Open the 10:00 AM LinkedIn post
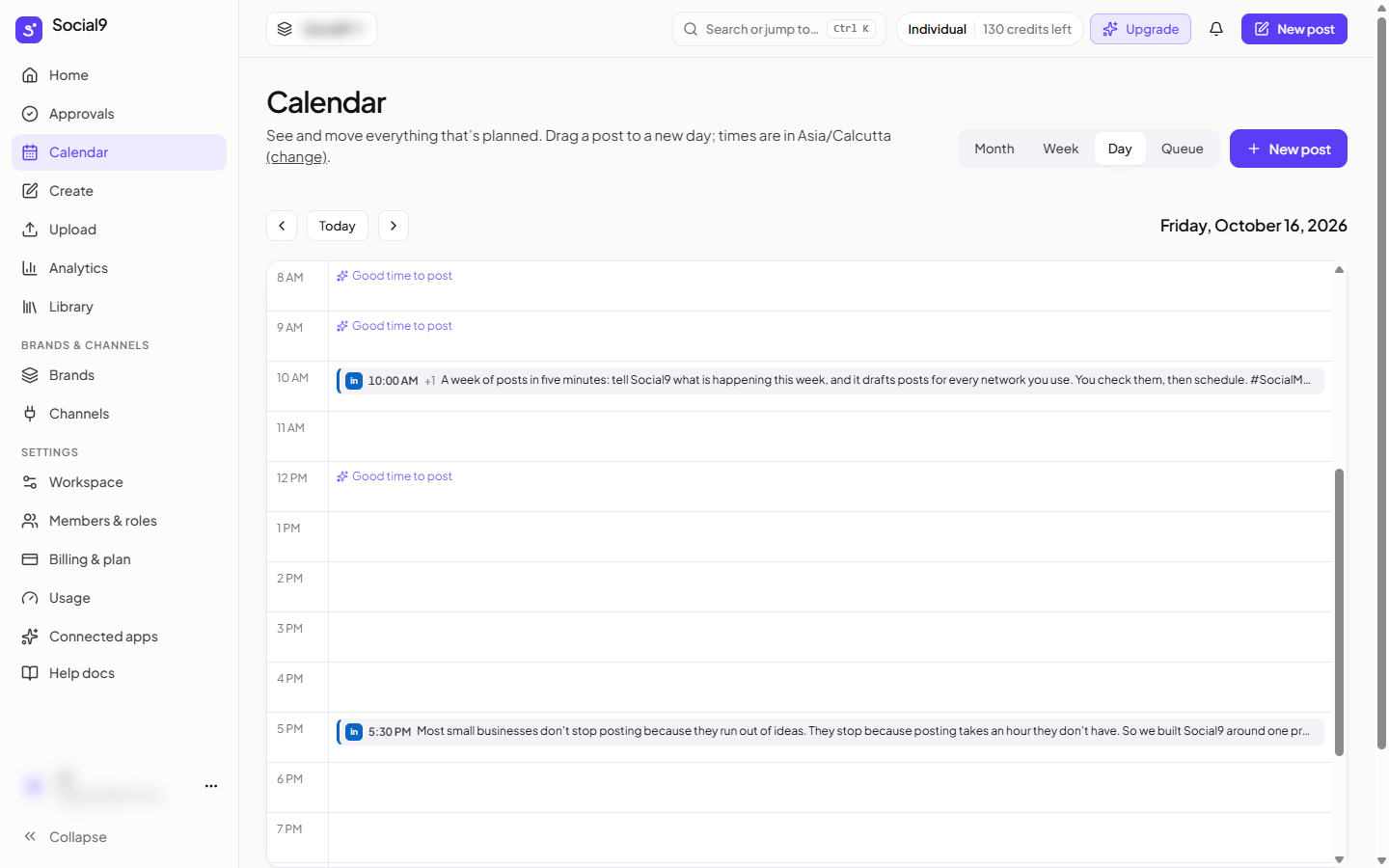Screen dimensions: 1389x868 coord(831,380)
